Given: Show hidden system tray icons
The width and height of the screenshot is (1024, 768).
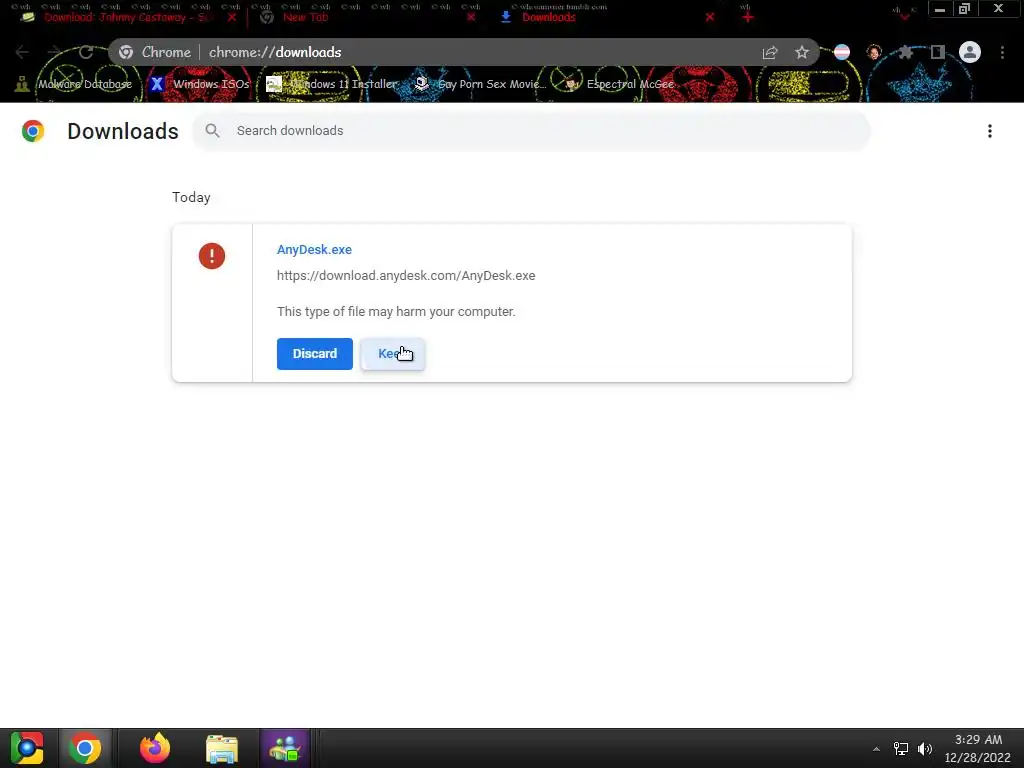Looking at the screenshot, I should pos(876,749).
